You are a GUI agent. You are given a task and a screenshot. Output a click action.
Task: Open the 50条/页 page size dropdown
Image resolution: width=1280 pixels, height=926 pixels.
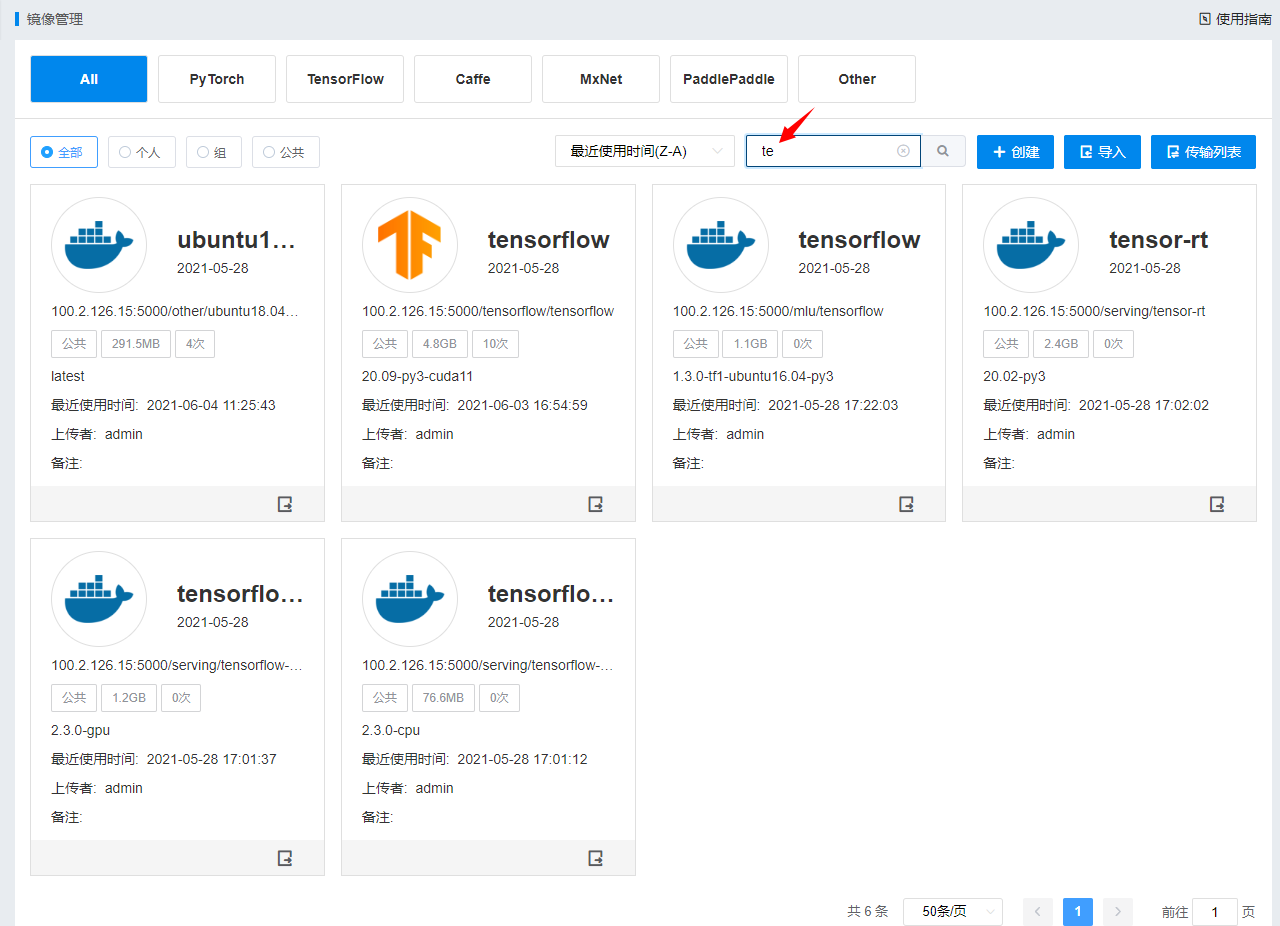coord(952,912)
